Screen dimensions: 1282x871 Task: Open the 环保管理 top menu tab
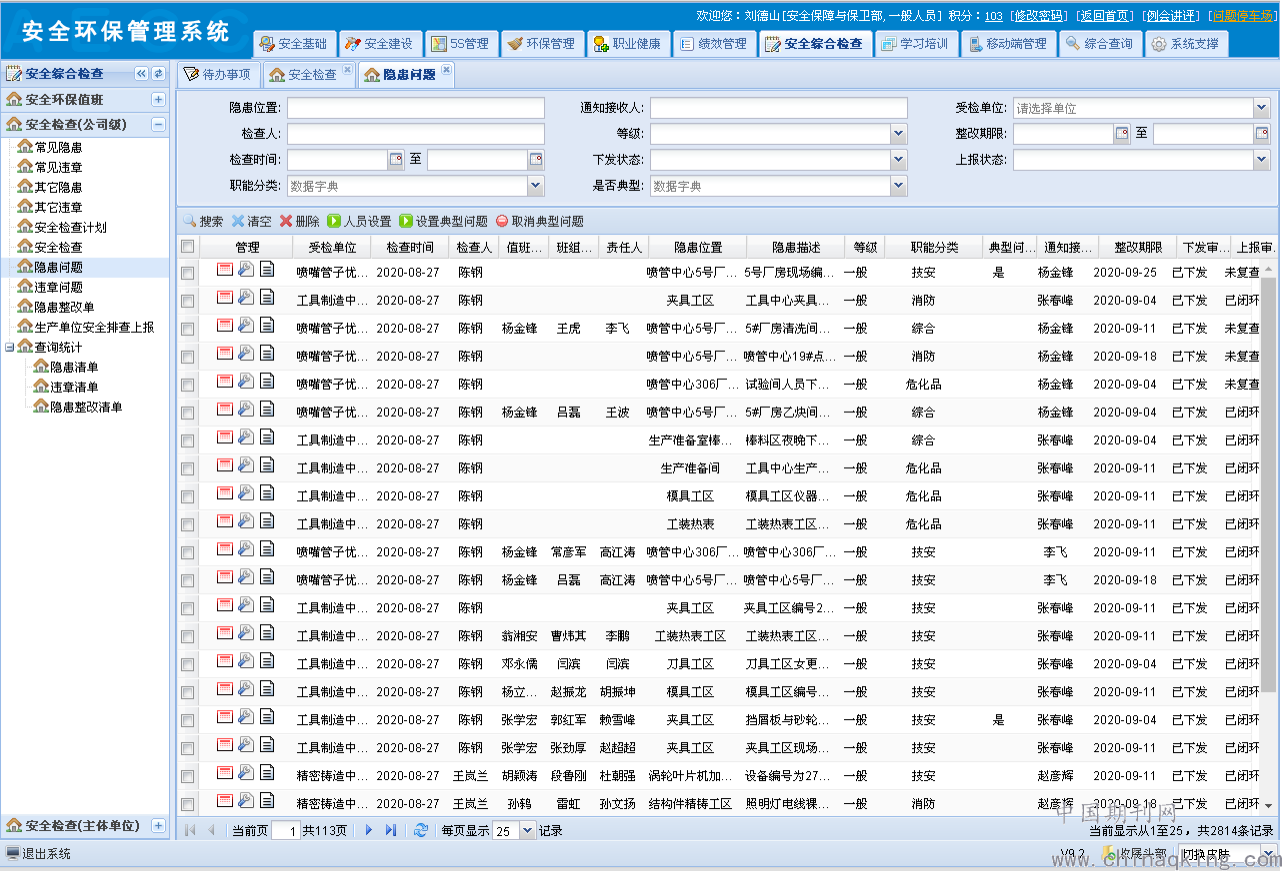tap(541, 44)
